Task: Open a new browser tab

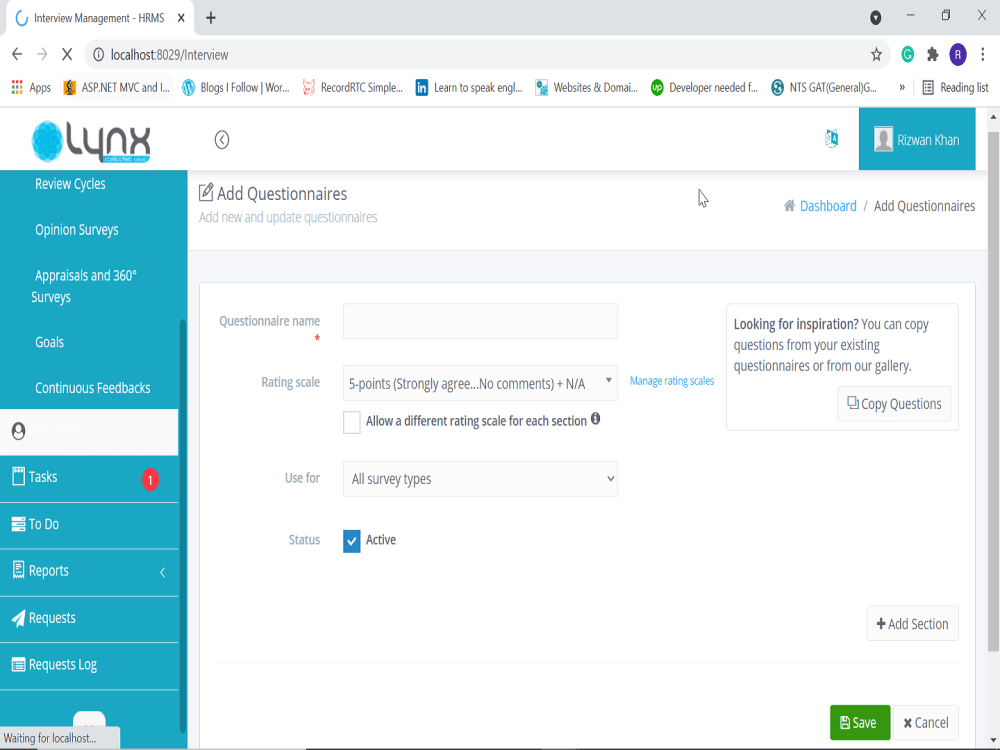Action: coord(210,18)
